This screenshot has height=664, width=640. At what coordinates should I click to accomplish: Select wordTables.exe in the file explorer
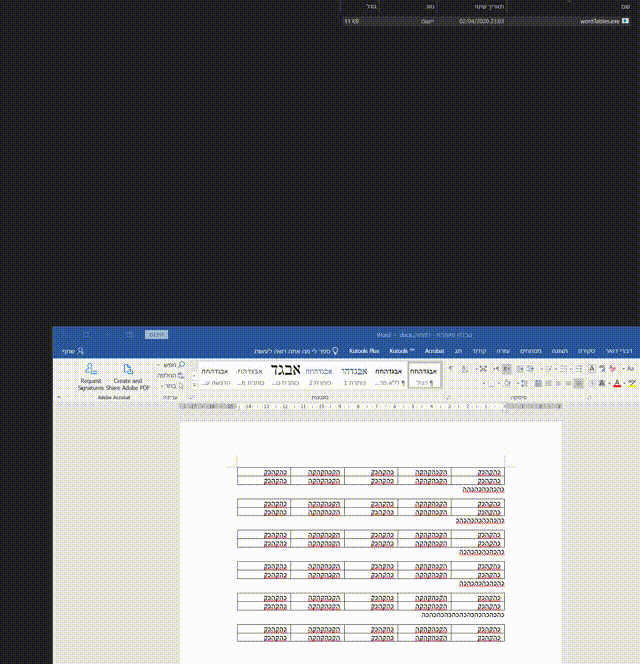click(486, 21)
